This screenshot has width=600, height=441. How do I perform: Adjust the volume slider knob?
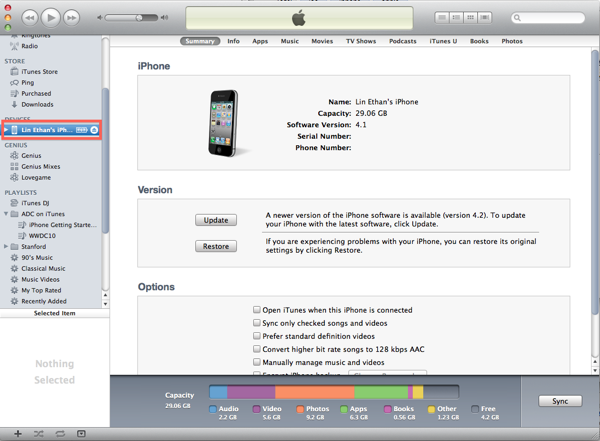(139, 18)
